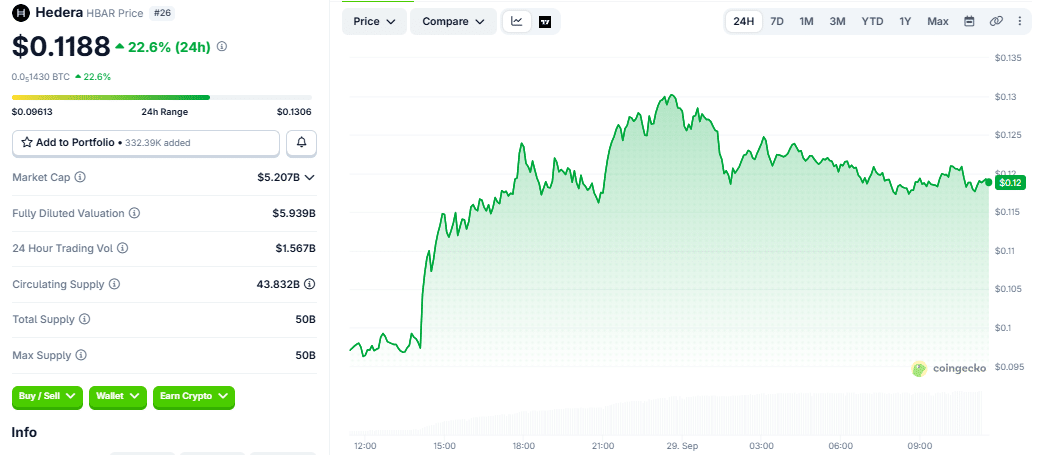
Task: Open the three-dot chart options menu
Action: click(1020, 21)
